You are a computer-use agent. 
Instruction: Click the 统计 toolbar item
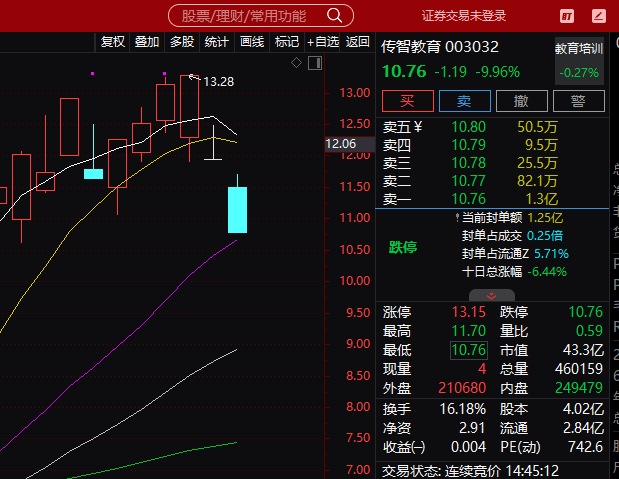[217, 42]
